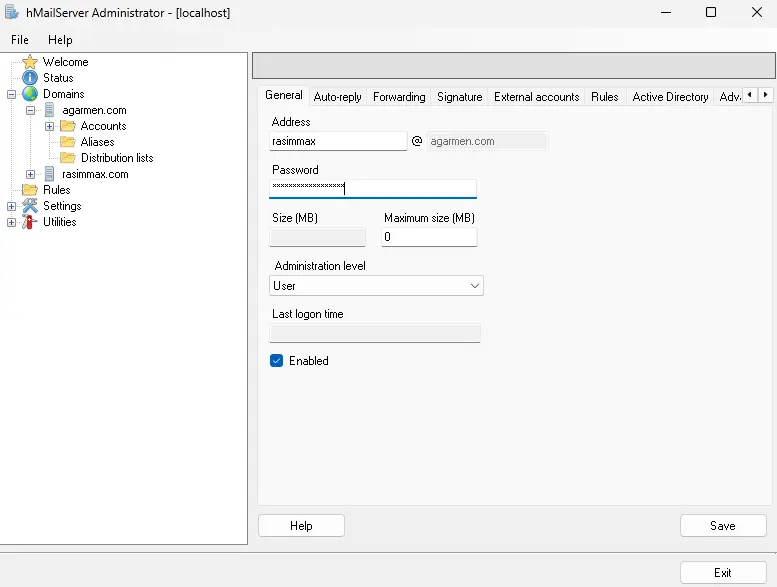
Task: Click the Help button at bottom
Action: tap(301, 526)
